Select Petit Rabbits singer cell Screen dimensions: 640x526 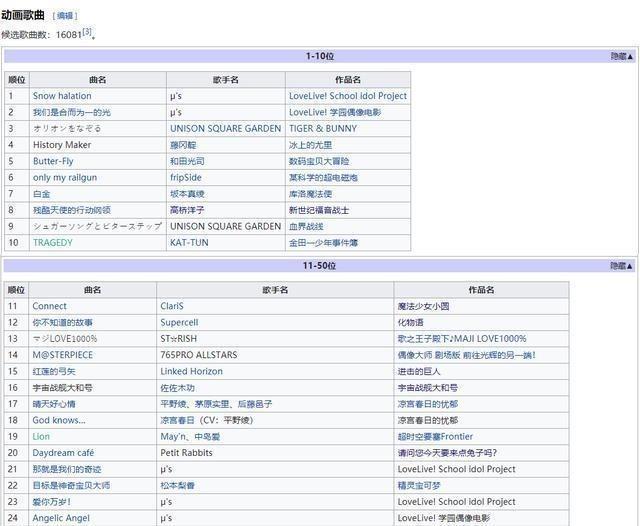pyautogui.click(x=187, y=453)
